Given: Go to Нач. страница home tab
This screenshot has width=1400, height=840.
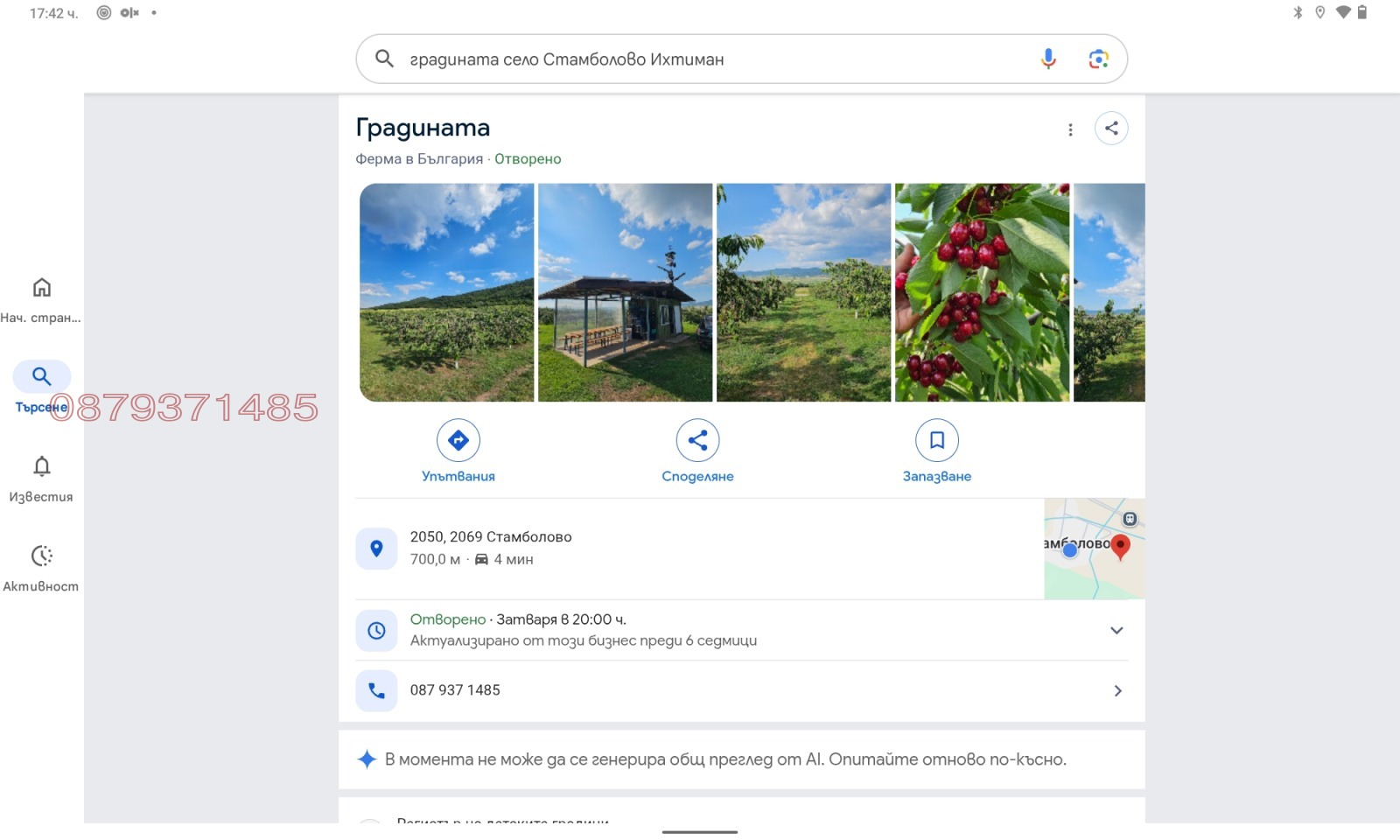Looking at the screenshot, I should click(41, 300).
